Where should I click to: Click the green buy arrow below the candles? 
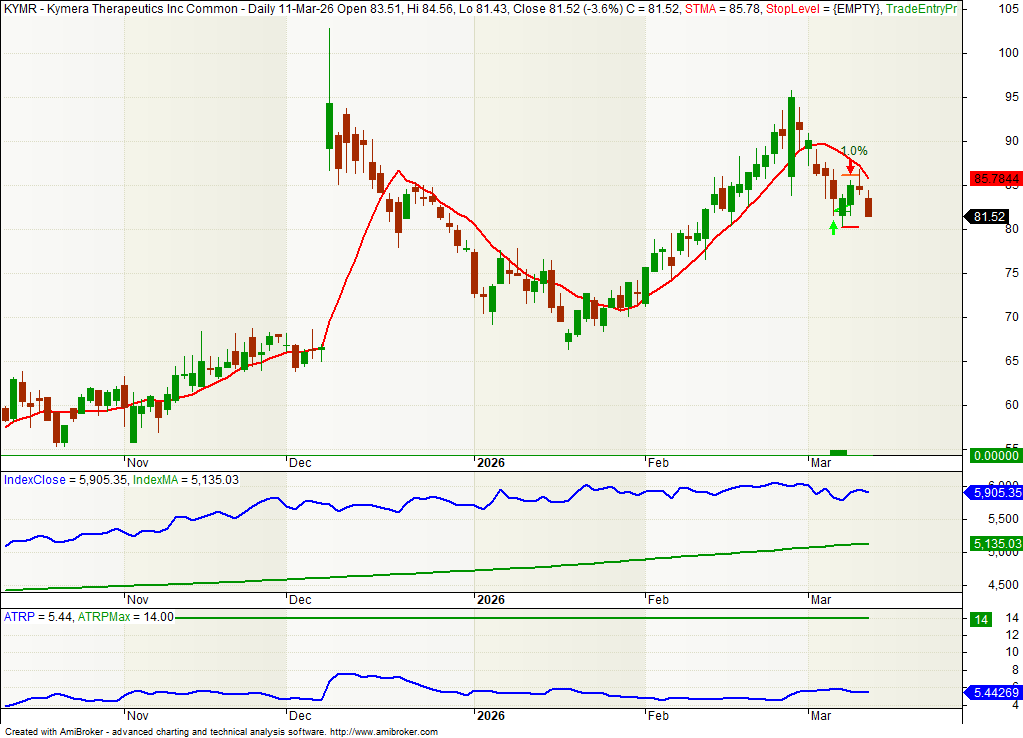(x=834, y=228)
